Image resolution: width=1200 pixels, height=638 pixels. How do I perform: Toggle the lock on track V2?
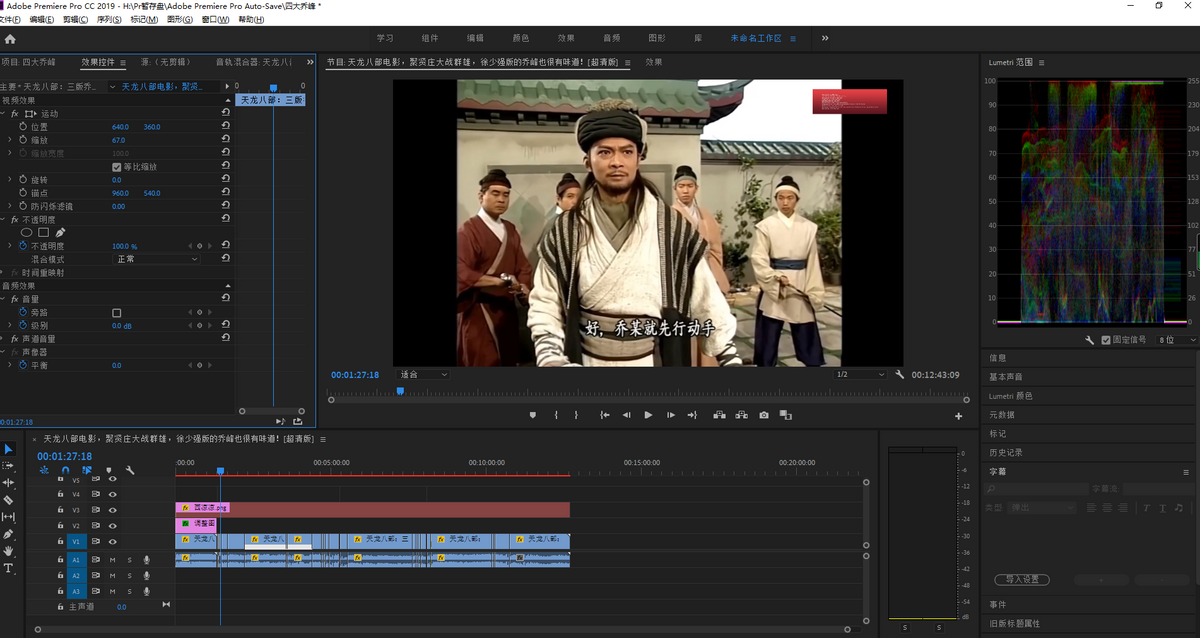[x=60, y=525]
